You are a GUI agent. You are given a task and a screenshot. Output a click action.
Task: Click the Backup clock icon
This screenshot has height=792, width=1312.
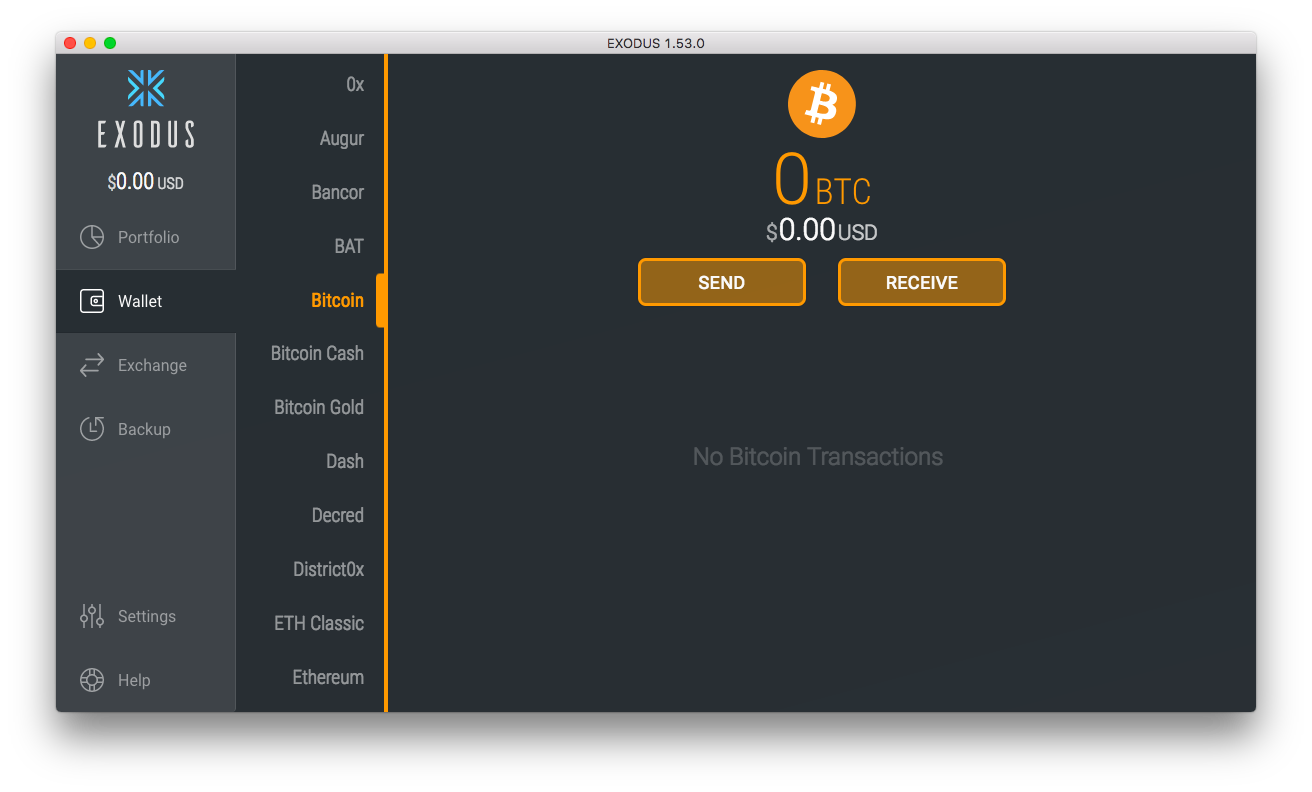pyautogui.click(x=92, y=429)
